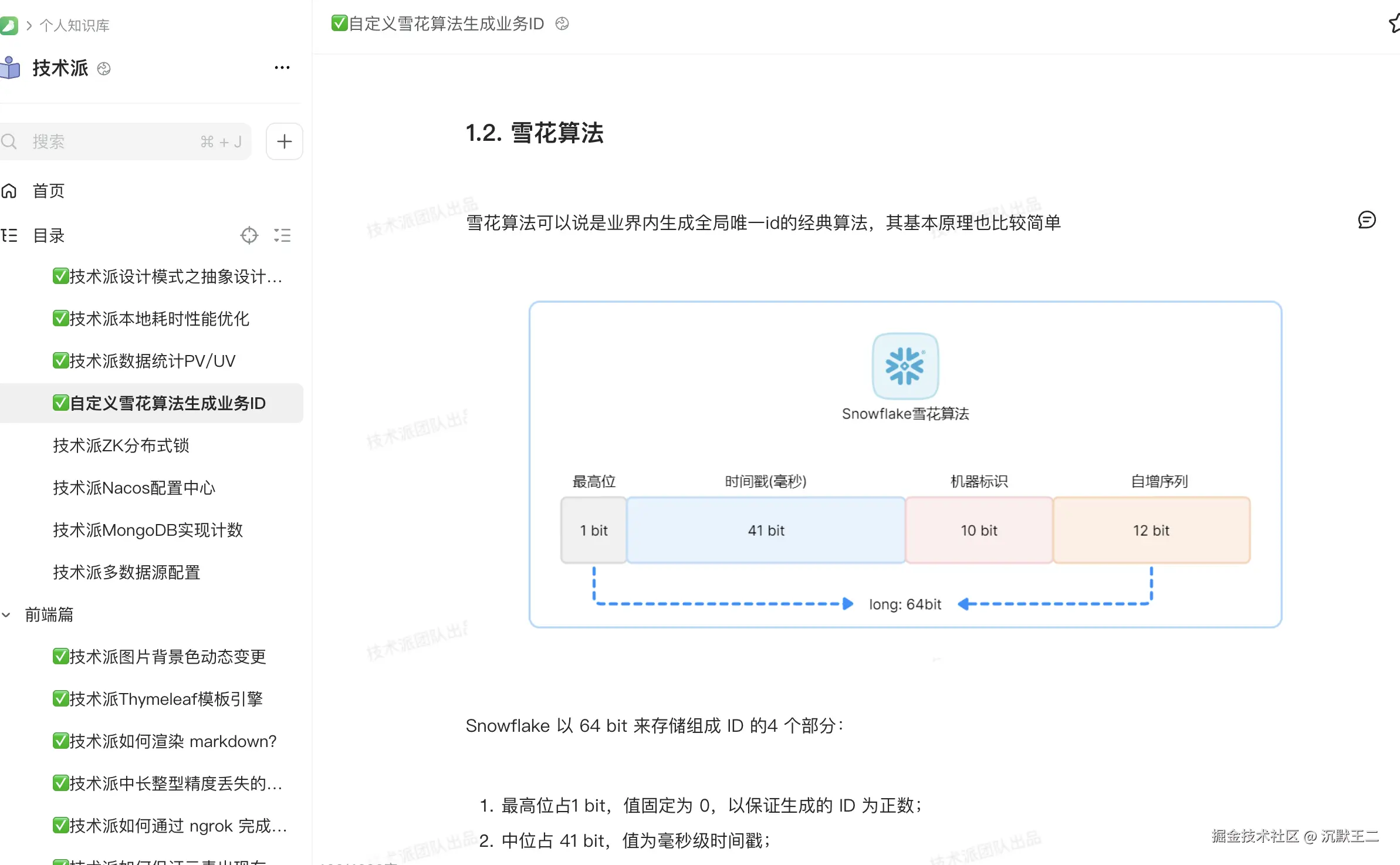Open the comments bubble icon on the right

click(x=1367, y=220)
